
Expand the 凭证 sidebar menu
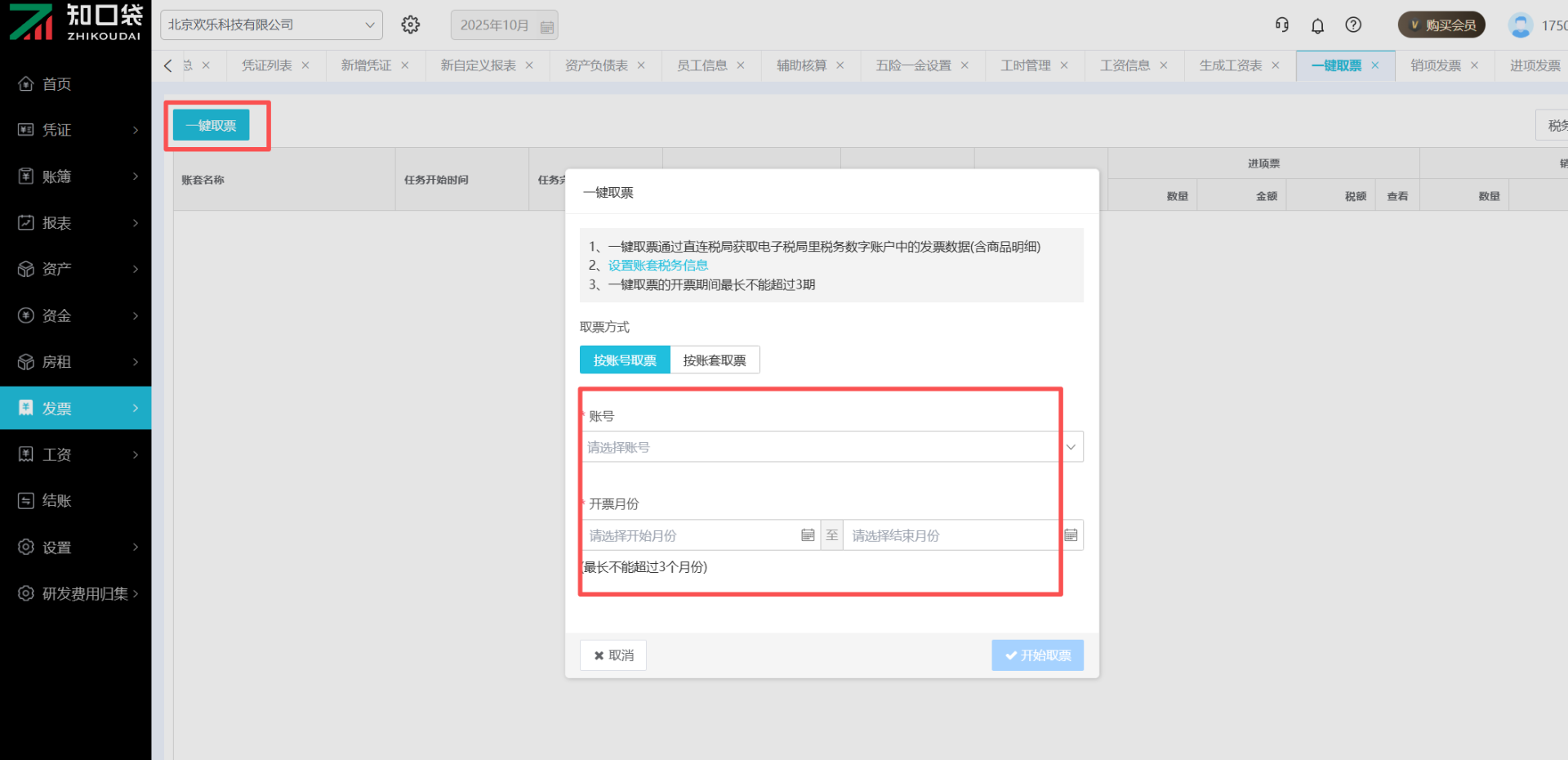click(x=76, y=130)
